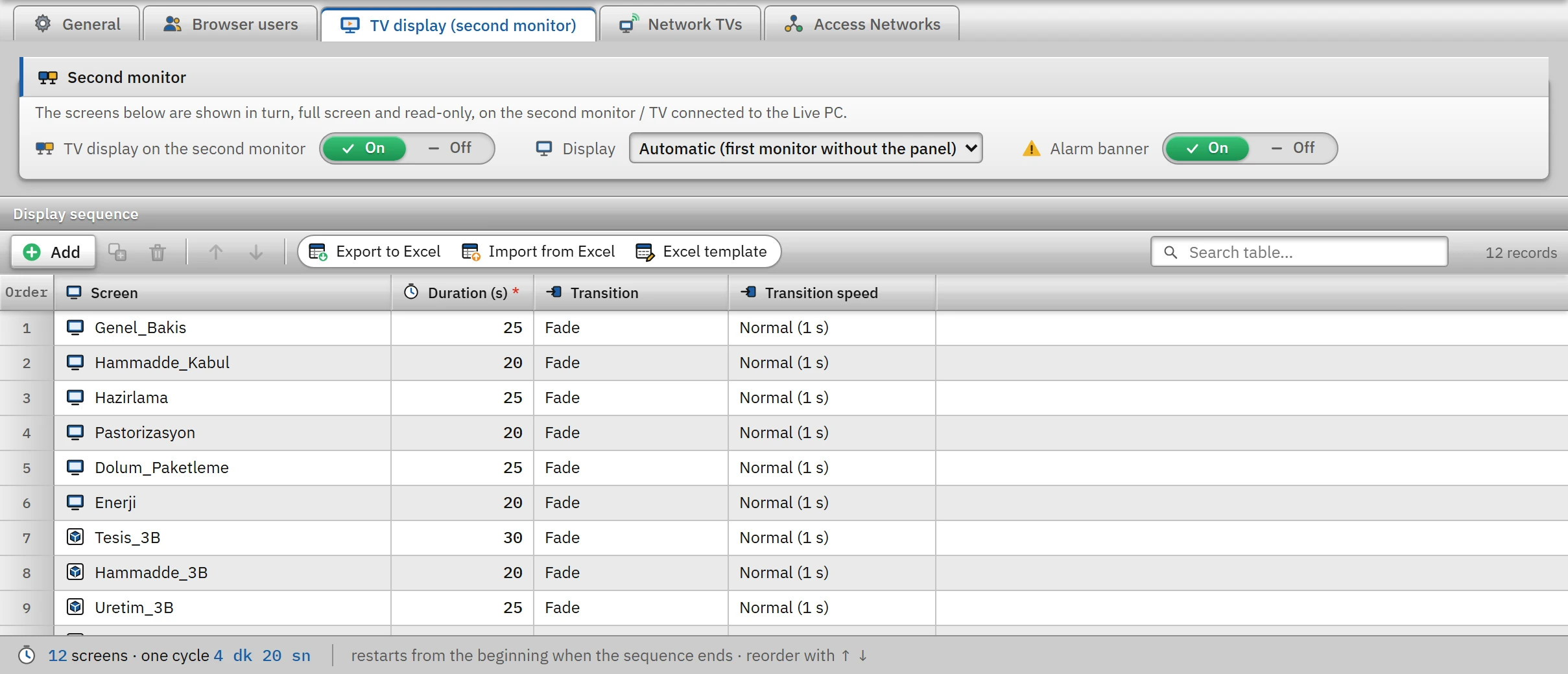1568x674 pixels.
Task: Select the duration cell 30 for Tesis_3B
Action: (x=462, y=537)
